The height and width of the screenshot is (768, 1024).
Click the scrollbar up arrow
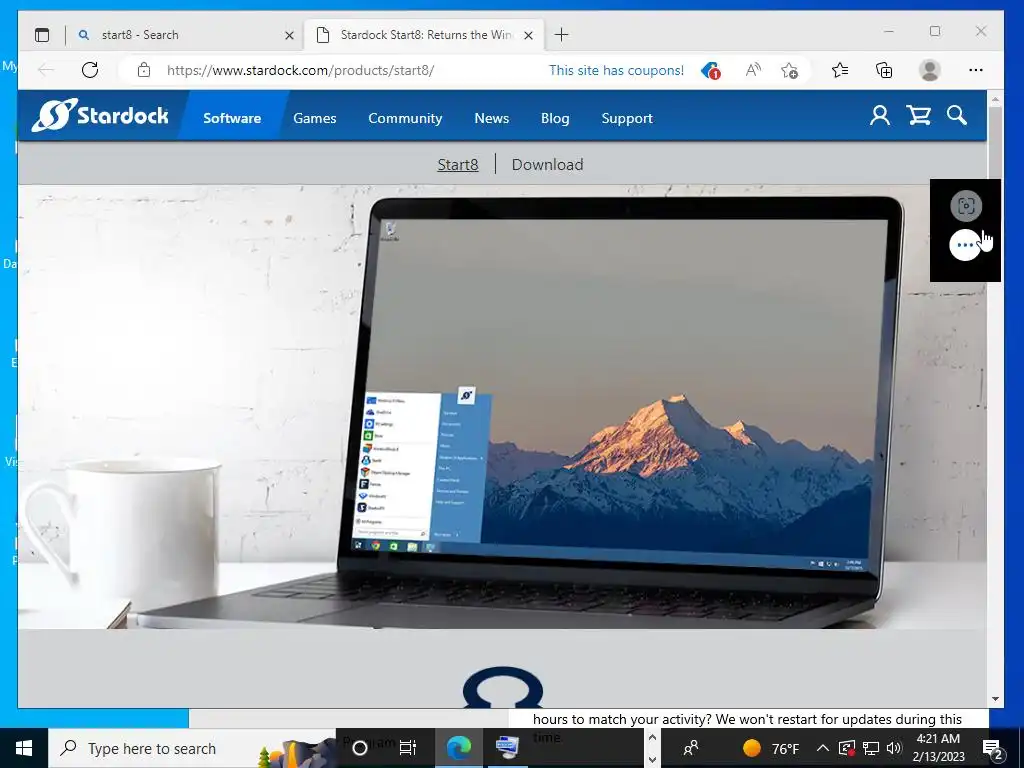click(995, 100)
